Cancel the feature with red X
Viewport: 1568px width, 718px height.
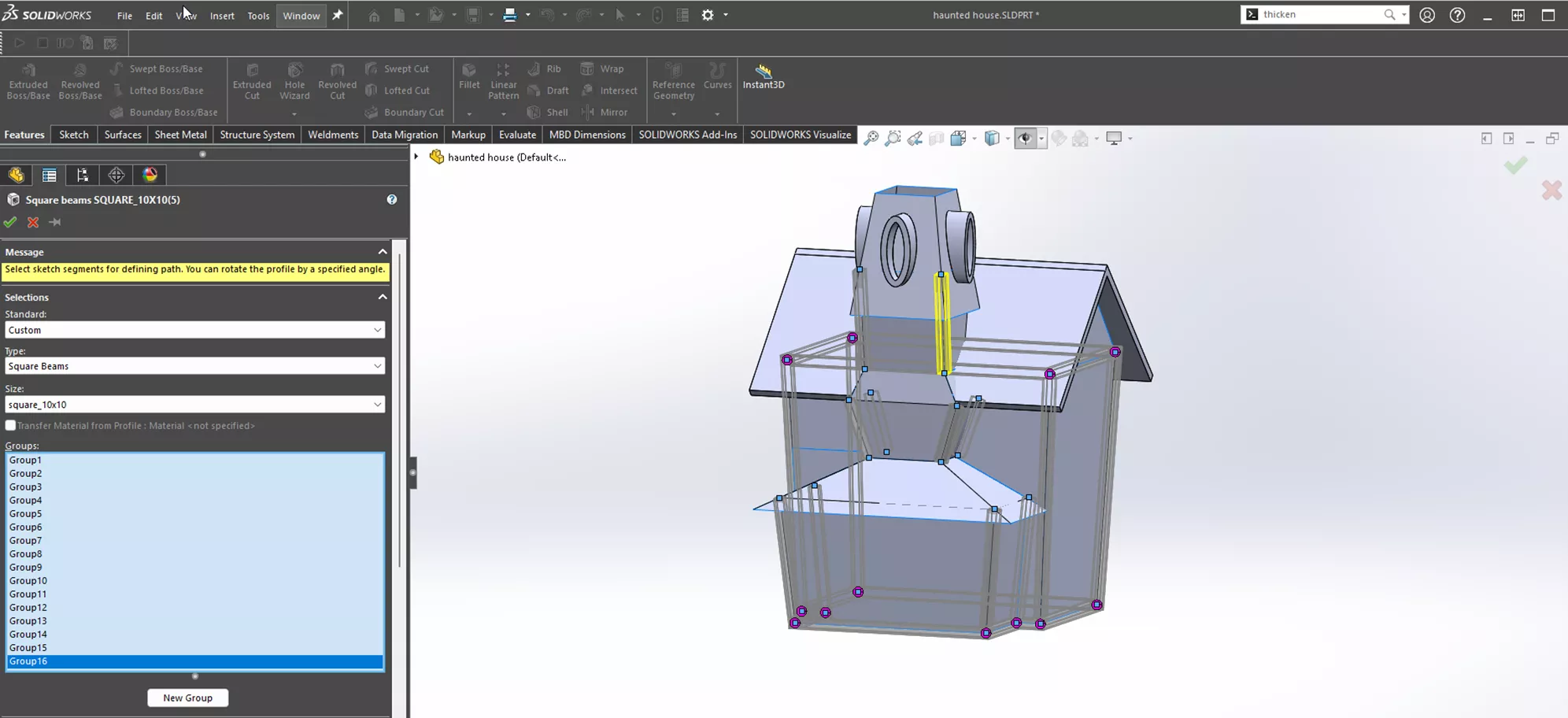click(x=33, y=223)
